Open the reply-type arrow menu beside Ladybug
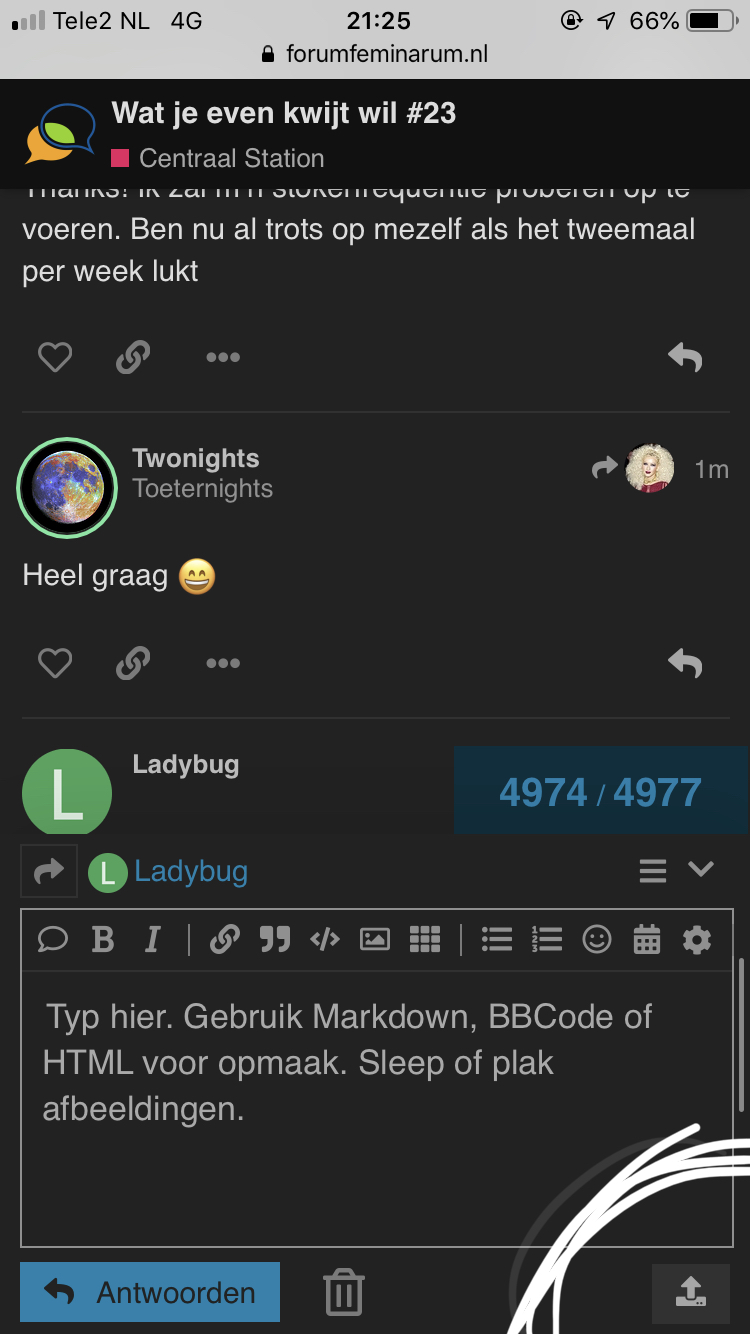This screenshot has width=750, height=1334. [x=49, y=872]
